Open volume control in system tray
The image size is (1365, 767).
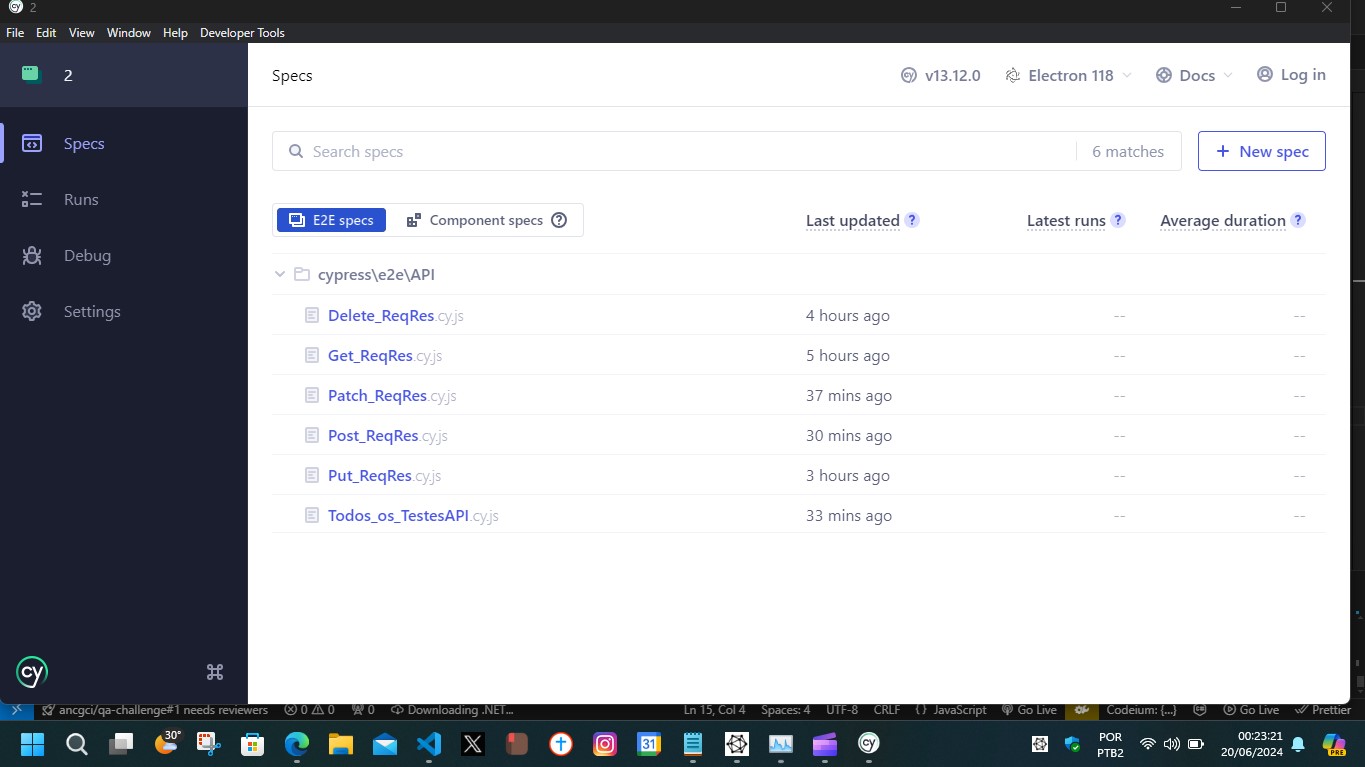pos(1171,744)
